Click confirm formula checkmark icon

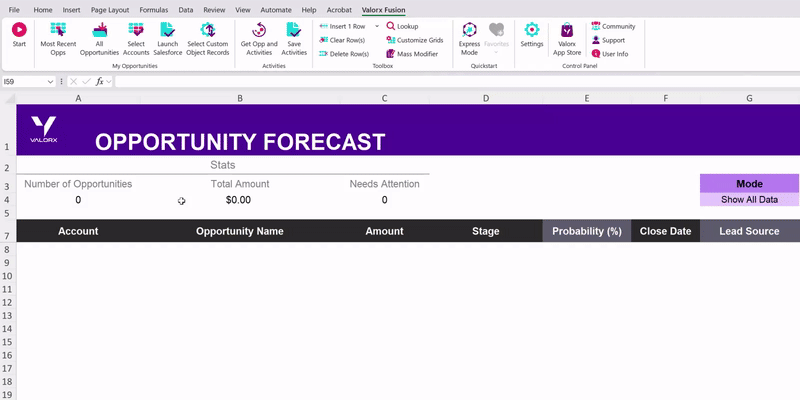click(x=87, y=82)
